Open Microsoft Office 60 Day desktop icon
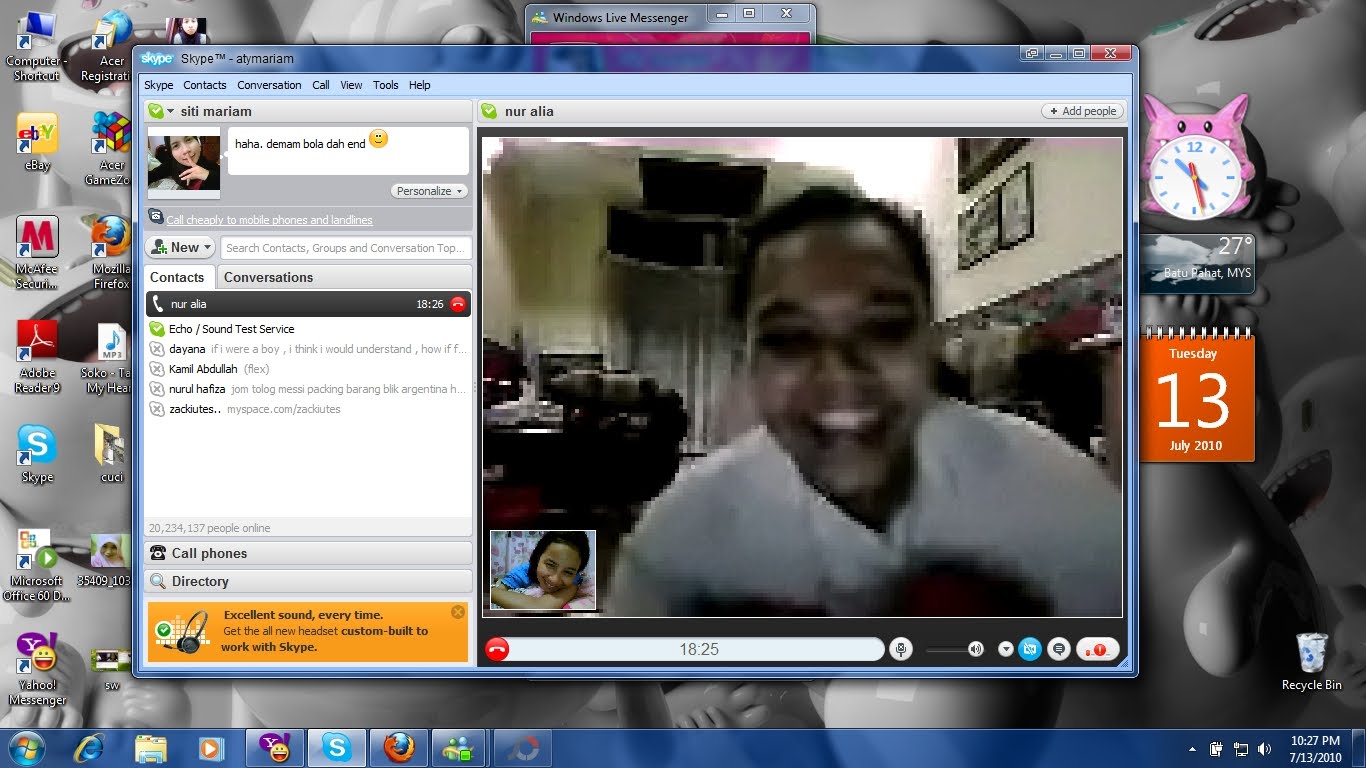This screenshot has height=768, width=1366. [37, 565]
